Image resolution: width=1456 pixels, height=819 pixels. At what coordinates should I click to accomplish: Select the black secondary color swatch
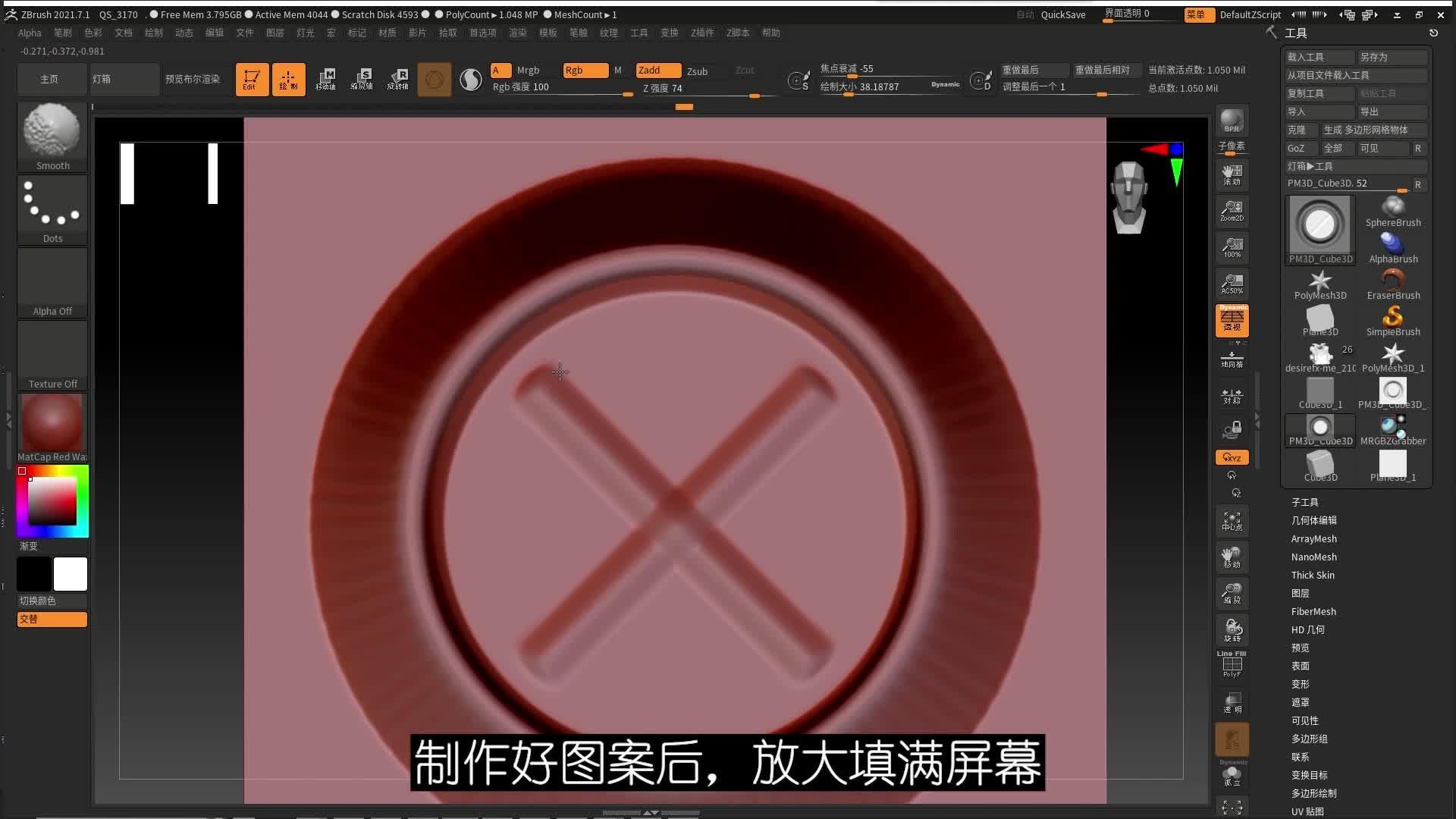34,574
